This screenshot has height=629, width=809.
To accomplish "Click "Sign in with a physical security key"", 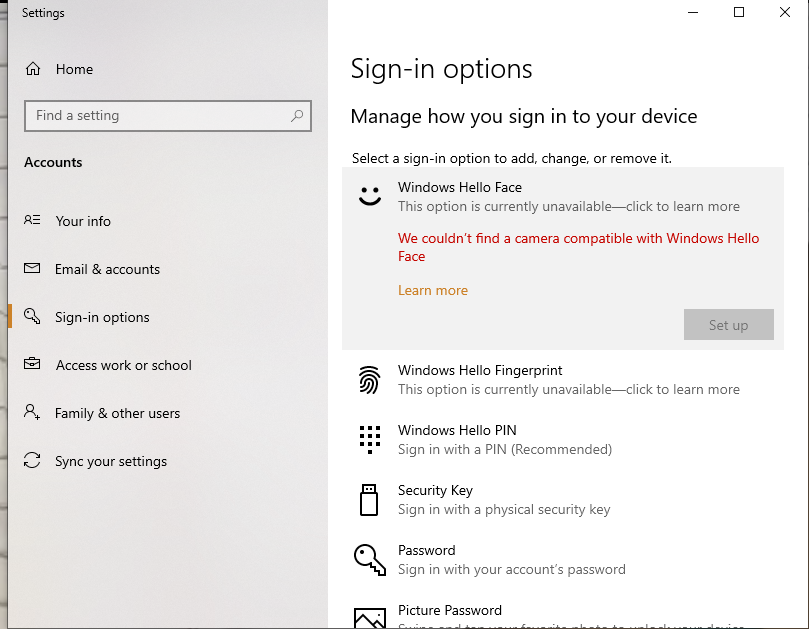I will (504, 510).
